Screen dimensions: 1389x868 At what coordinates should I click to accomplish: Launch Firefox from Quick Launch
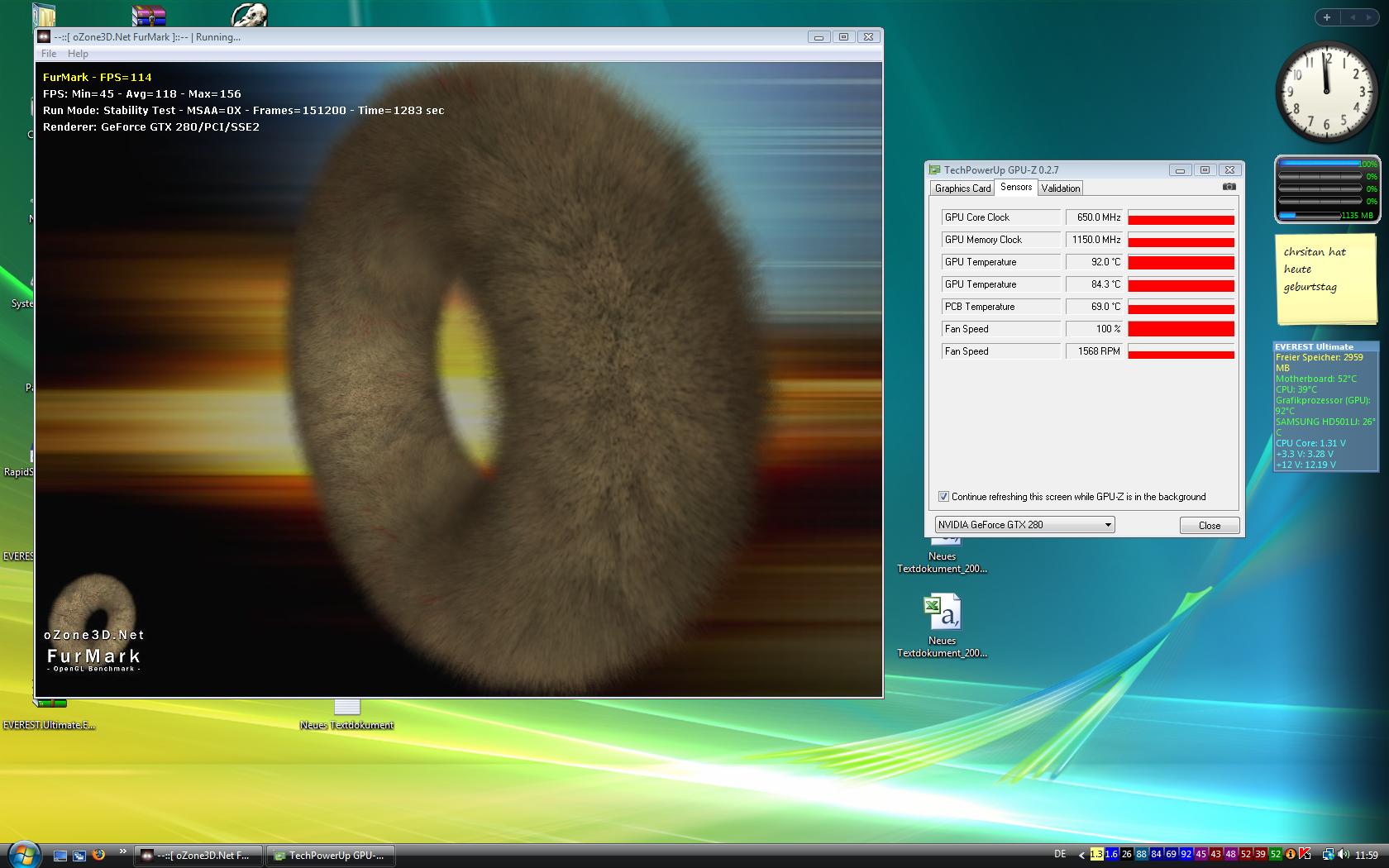coord(98,856)
